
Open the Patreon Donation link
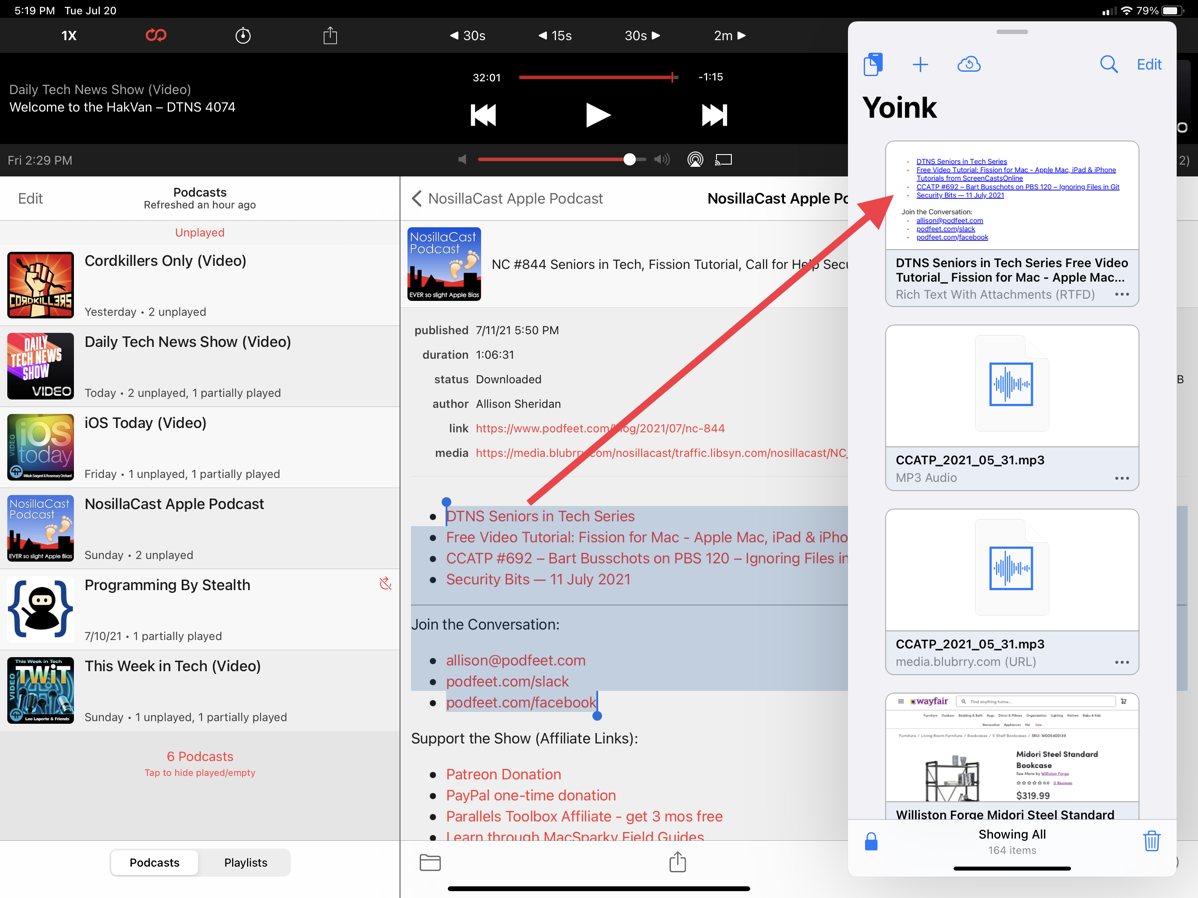(x=503, y=774)
